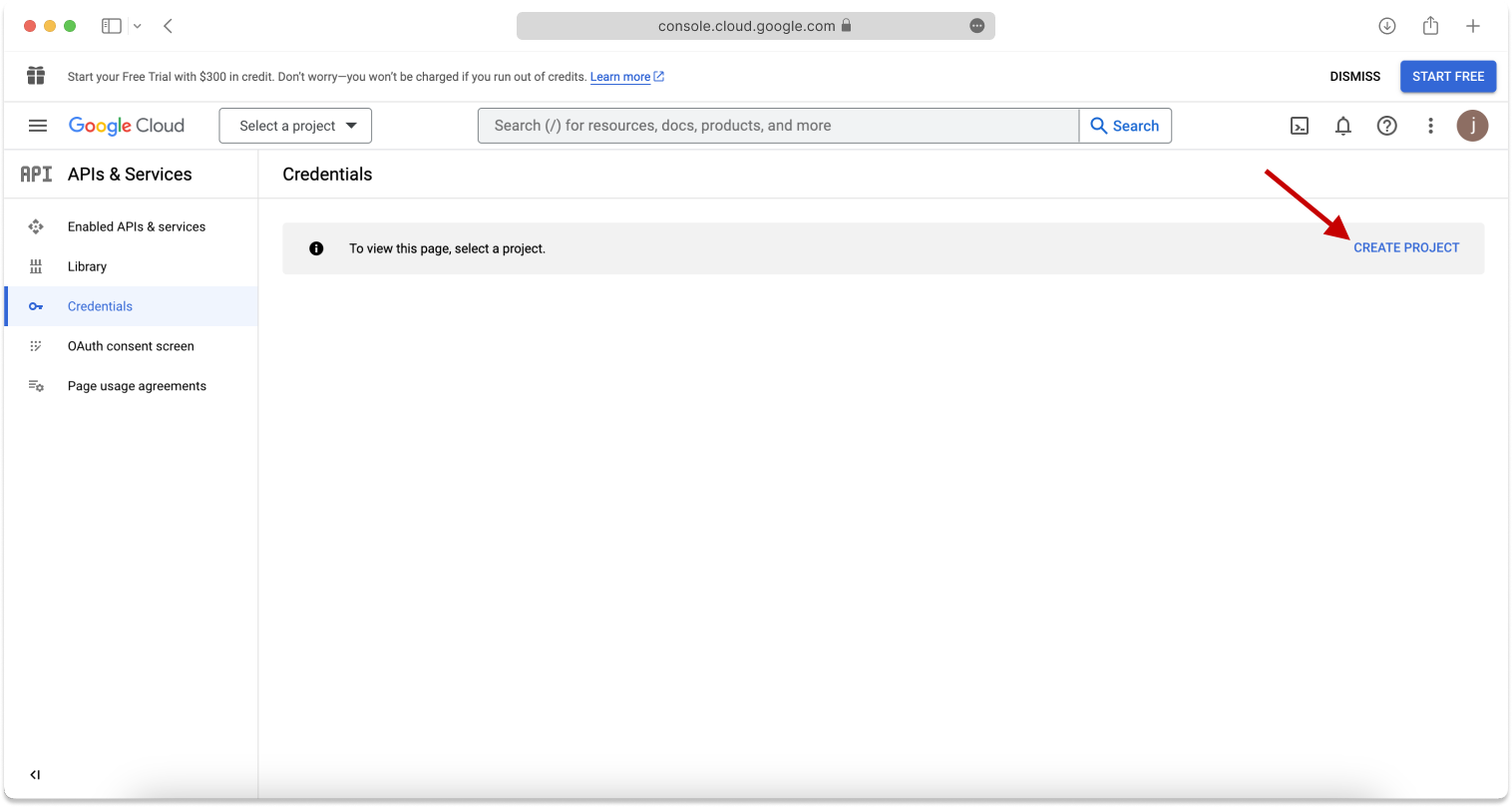Image resolution: width=1512 pixels, height=807 pixels.
Task: Open Page usage agreements
Action: (x=137, y=386)
